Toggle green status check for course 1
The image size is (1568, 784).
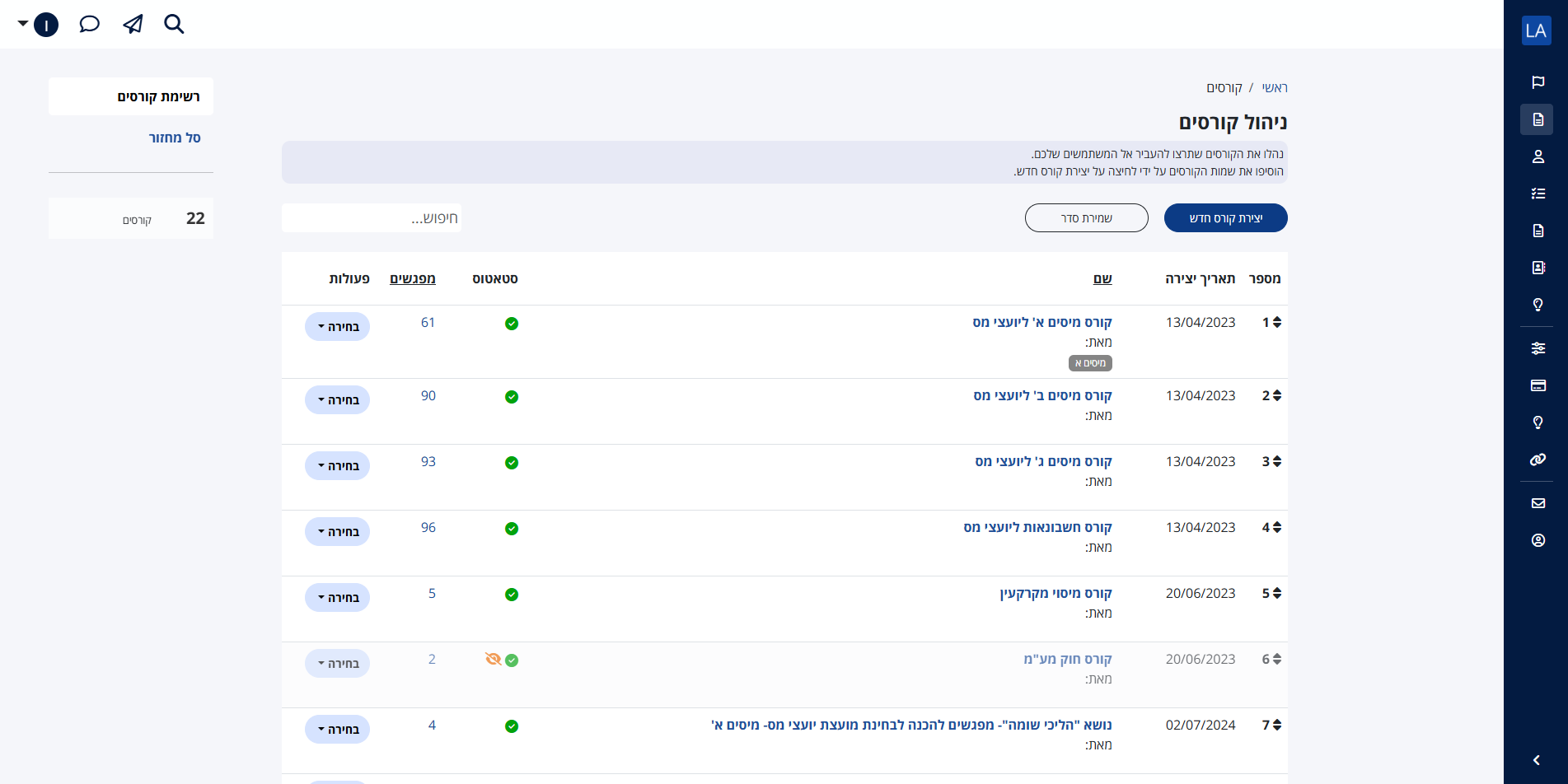tap(512, 324)
